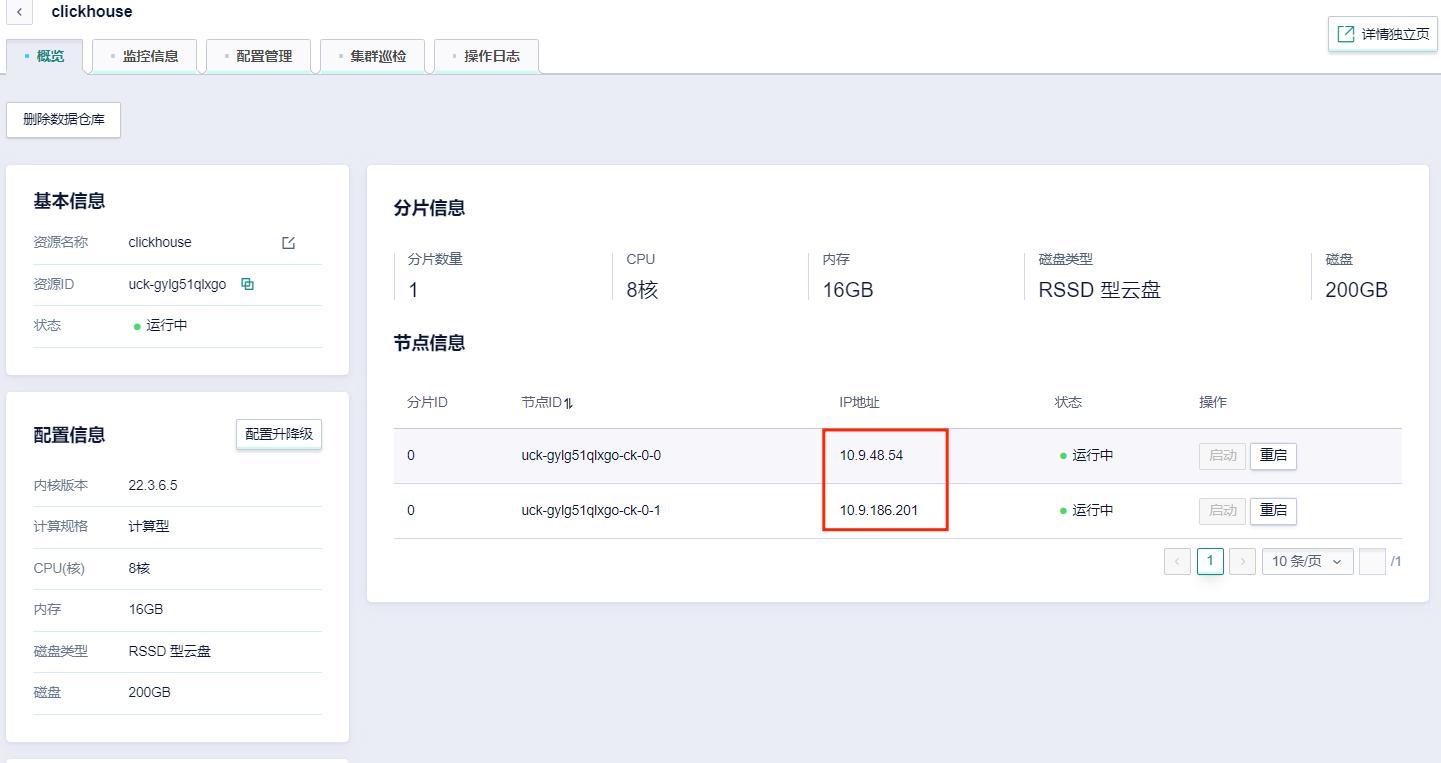The height and width of the screenshot is (763, 1441).
Task: Go to previous page of node list
Action: pyautogui.click(x=1177, y=562)
